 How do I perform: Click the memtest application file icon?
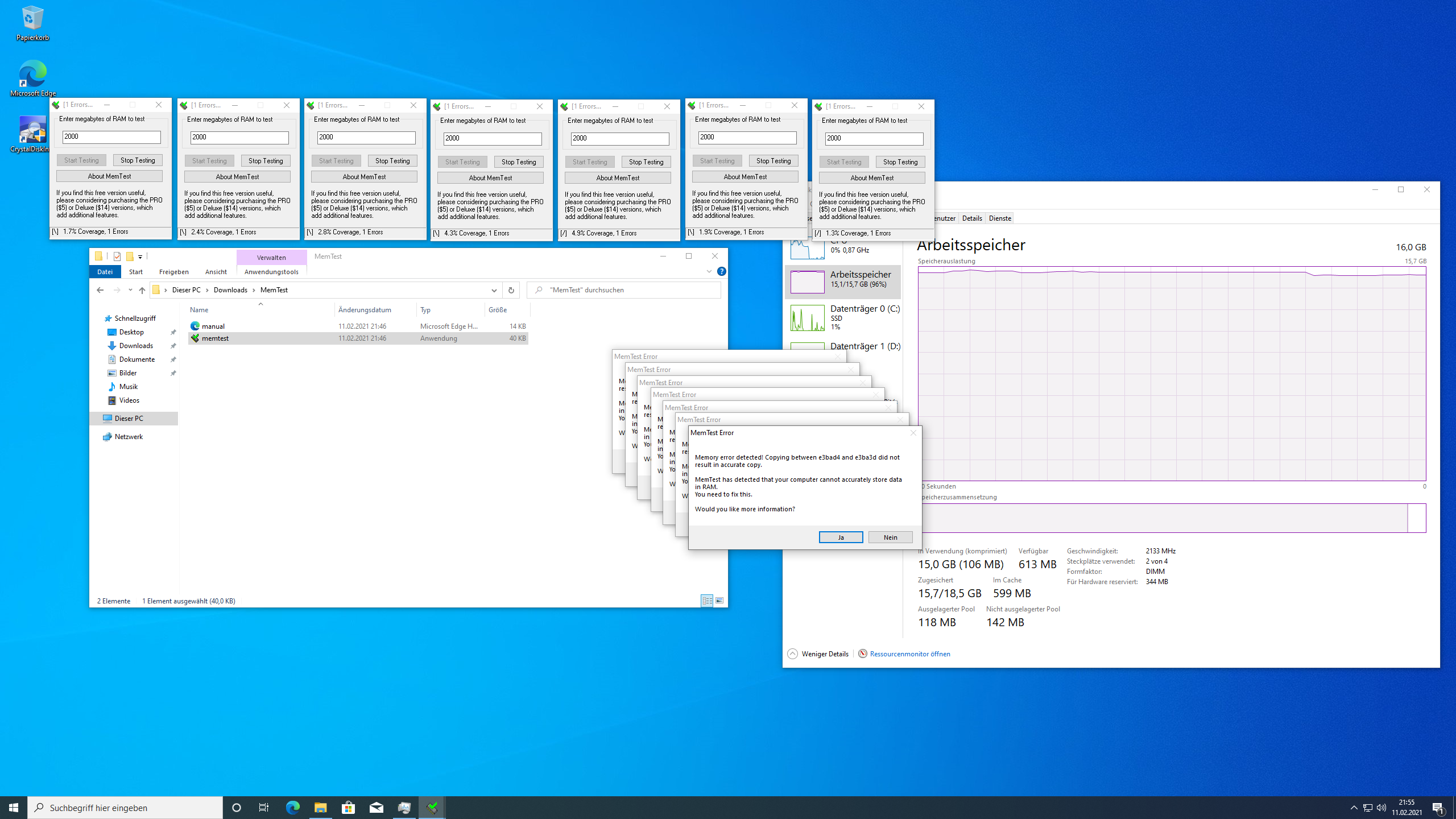pos(195,338)
